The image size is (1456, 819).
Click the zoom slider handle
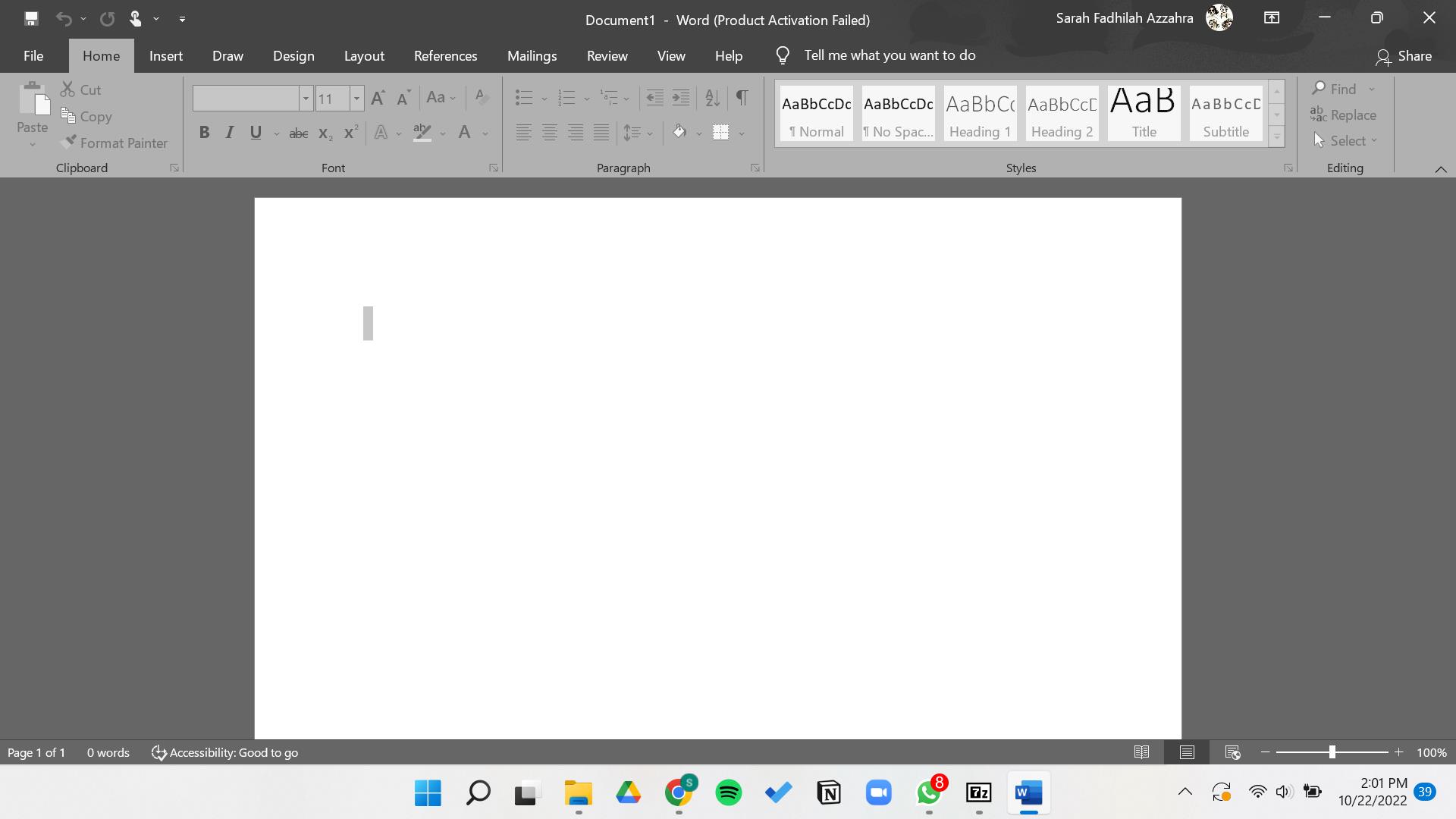tap(1332, 752)
